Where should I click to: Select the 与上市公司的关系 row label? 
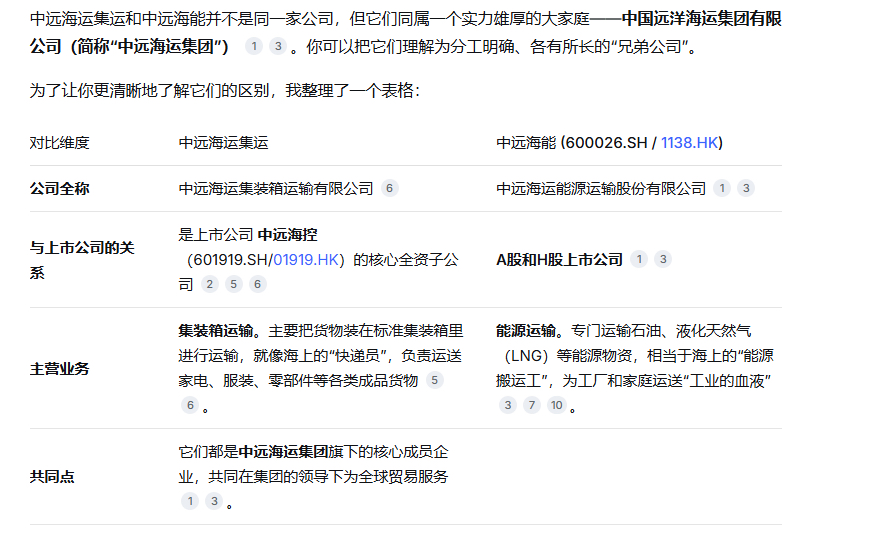pos(82,260)
